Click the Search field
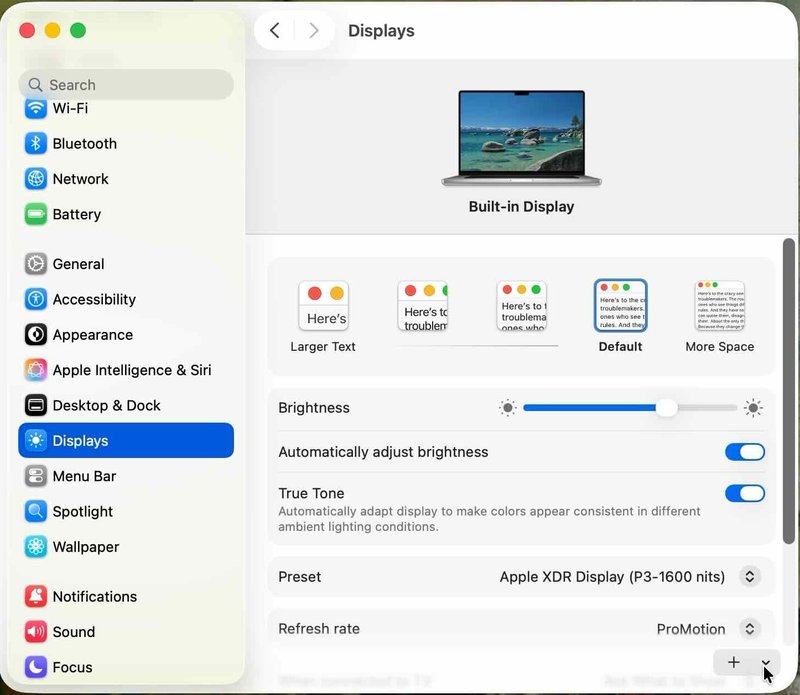 pos(126,85)
